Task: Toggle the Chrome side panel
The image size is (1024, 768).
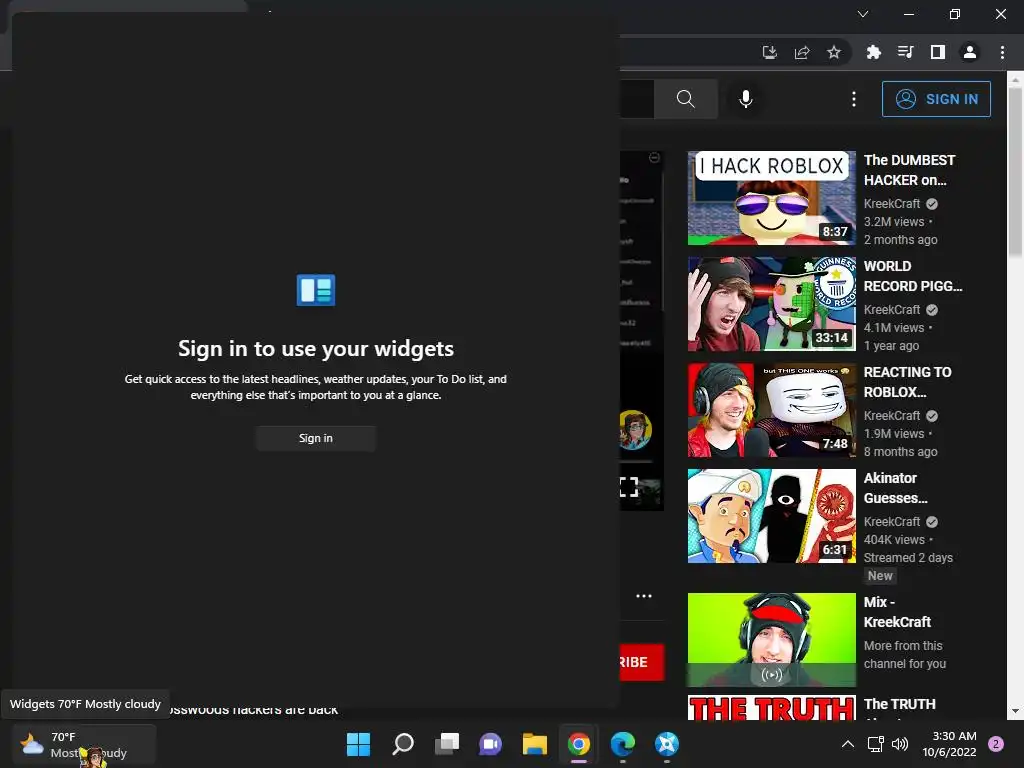Action: point(938,52)
